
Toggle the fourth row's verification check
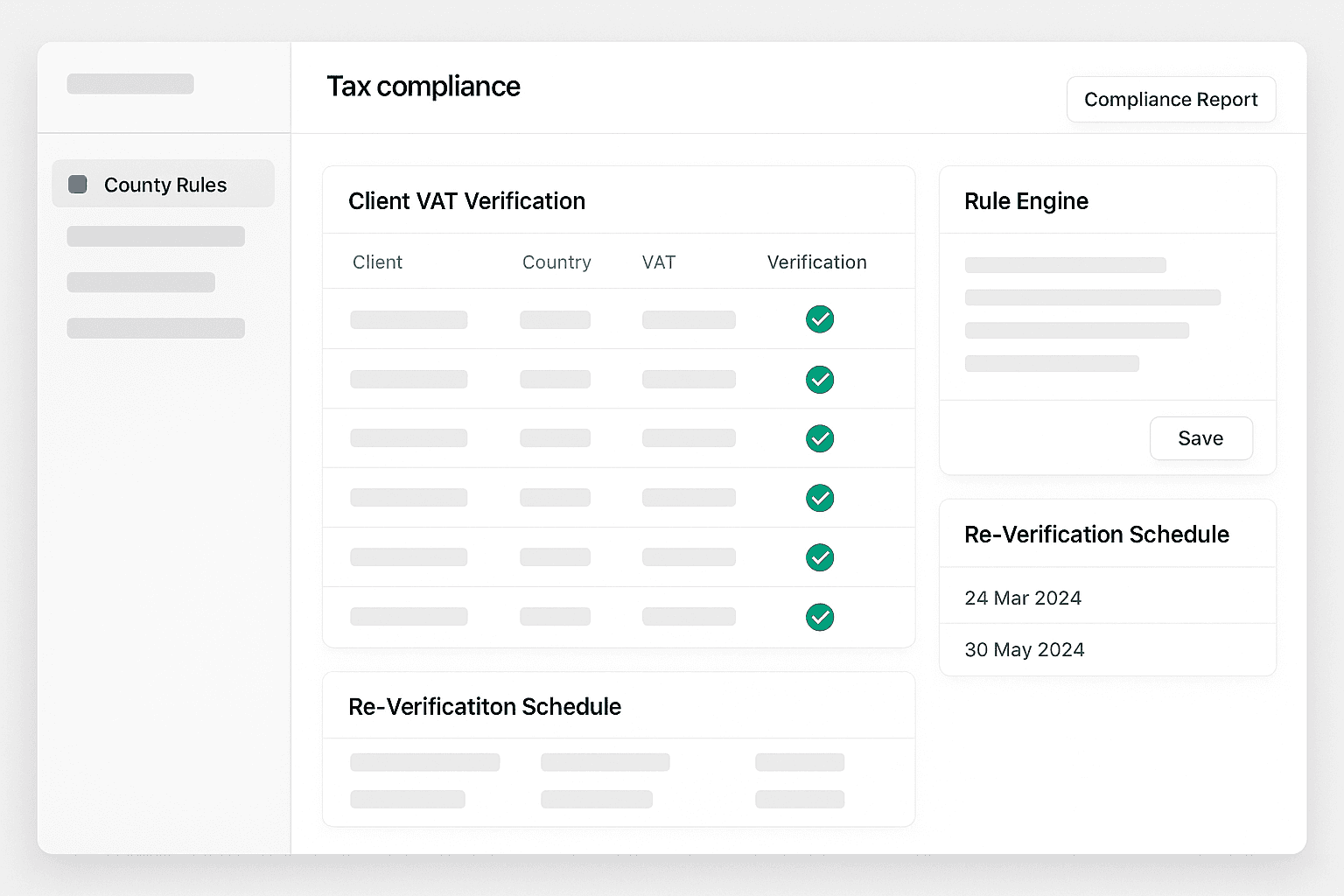click(x=820, y=498)
